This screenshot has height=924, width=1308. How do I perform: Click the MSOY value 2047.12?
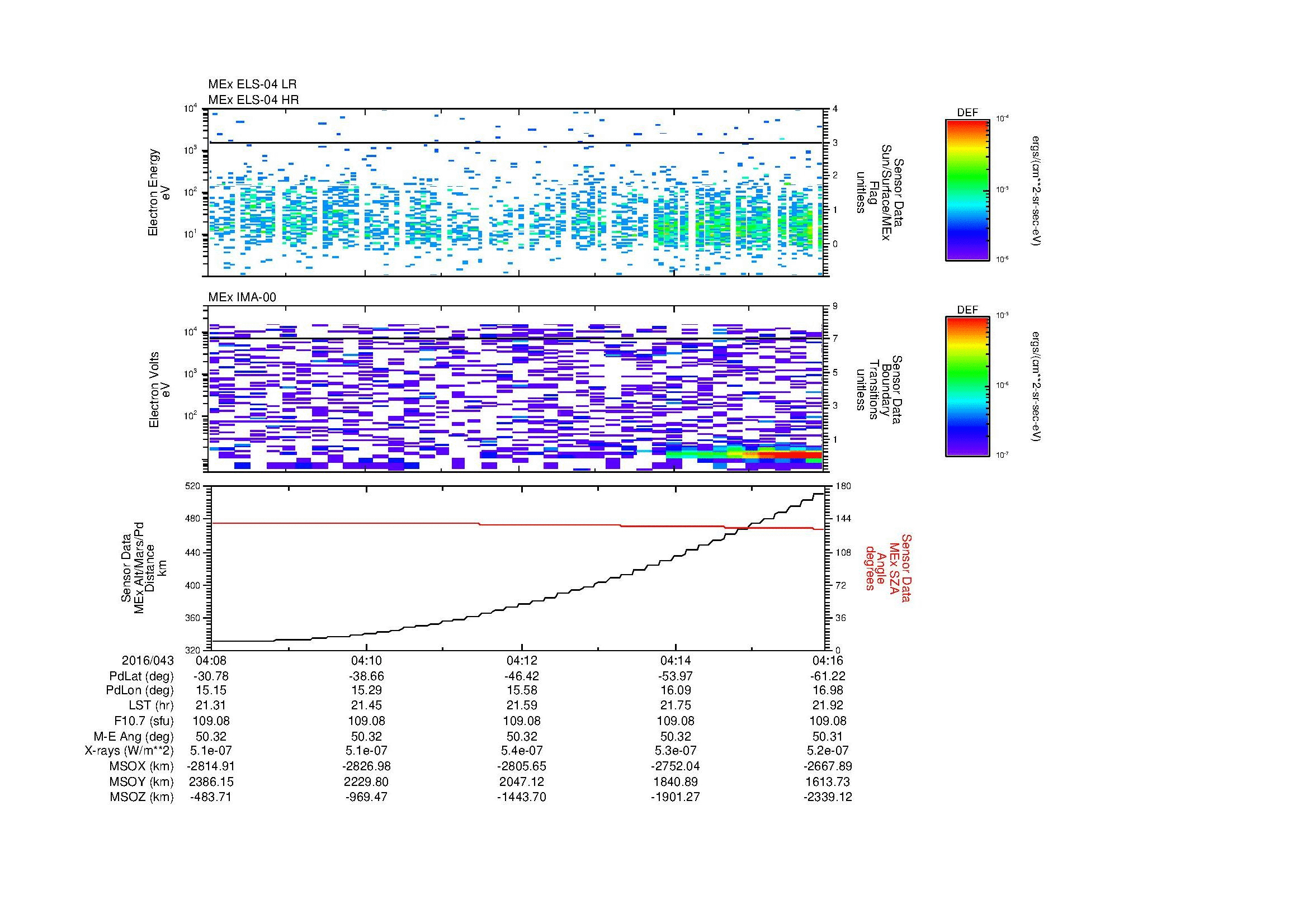click(x=521, y=781)
